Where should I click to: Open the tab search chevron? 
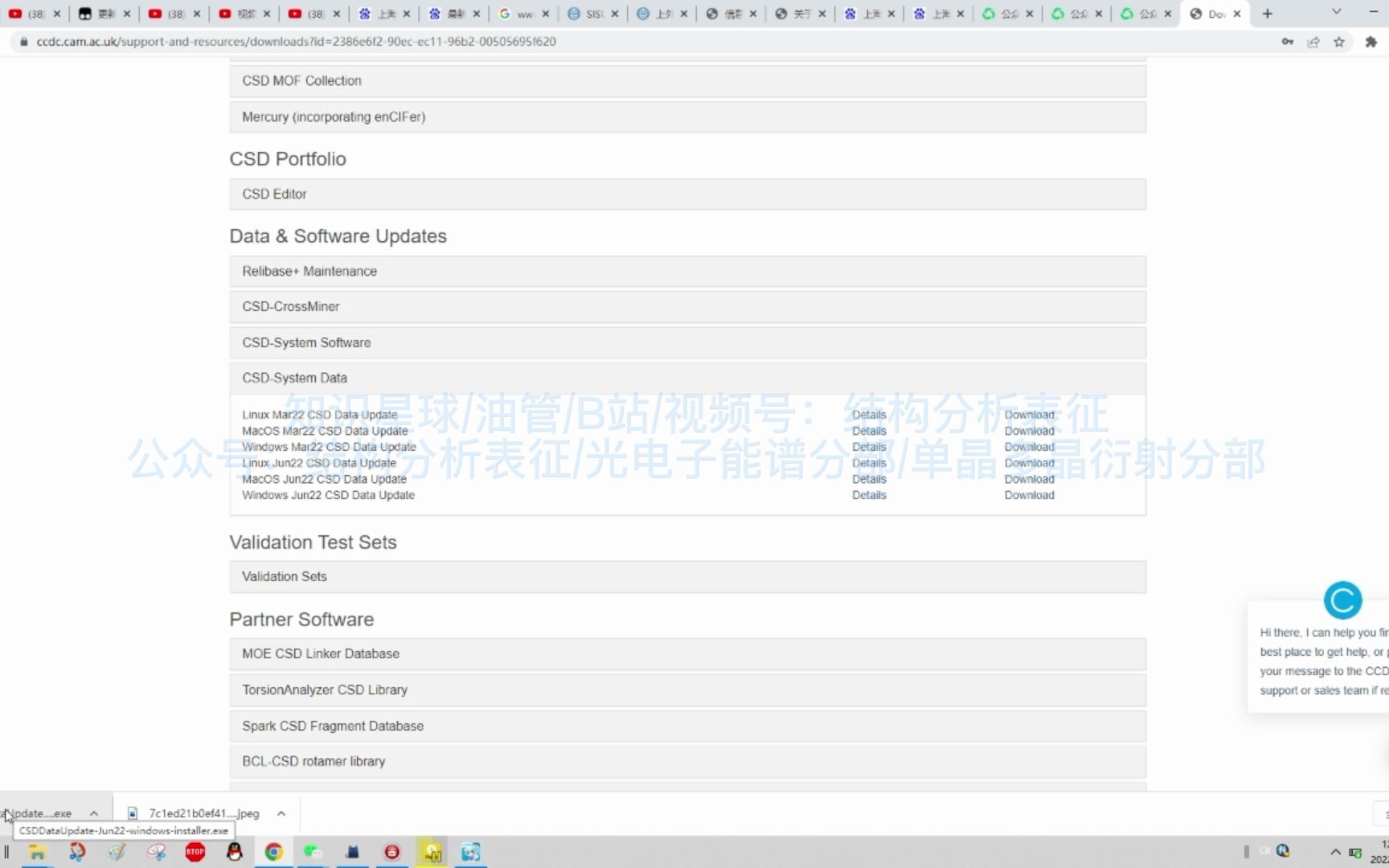[x=1336, y=12]
